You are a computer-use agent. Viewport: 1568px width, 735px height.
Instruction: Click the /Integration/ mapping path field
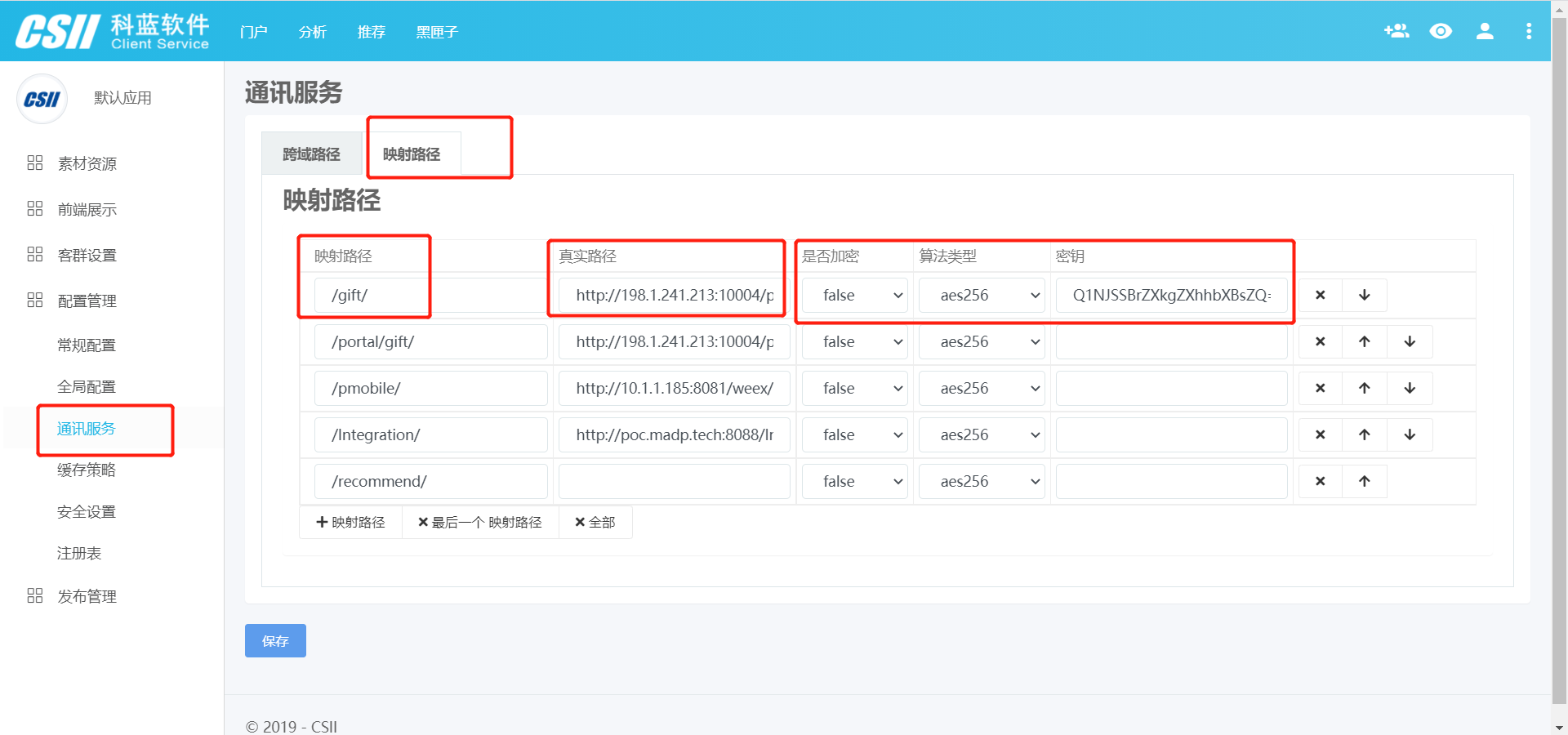click(x=430, y=434)
